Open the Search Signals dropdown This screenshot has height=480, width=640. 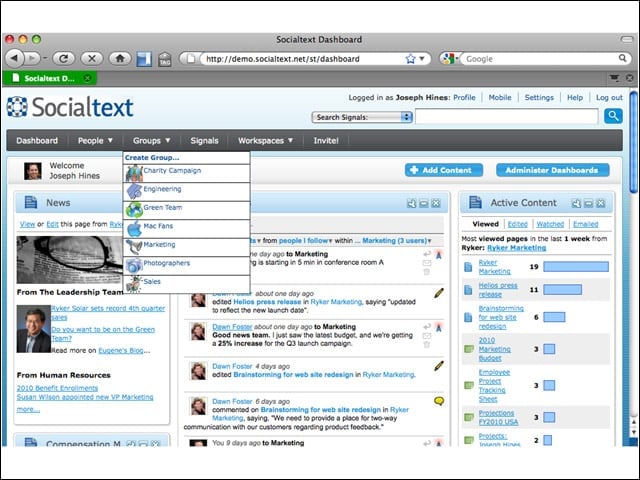coord(362,117)
